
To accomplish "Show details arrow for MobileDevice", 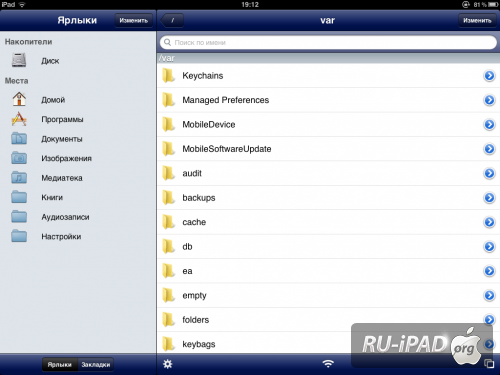I will click(x=489, y=124).
